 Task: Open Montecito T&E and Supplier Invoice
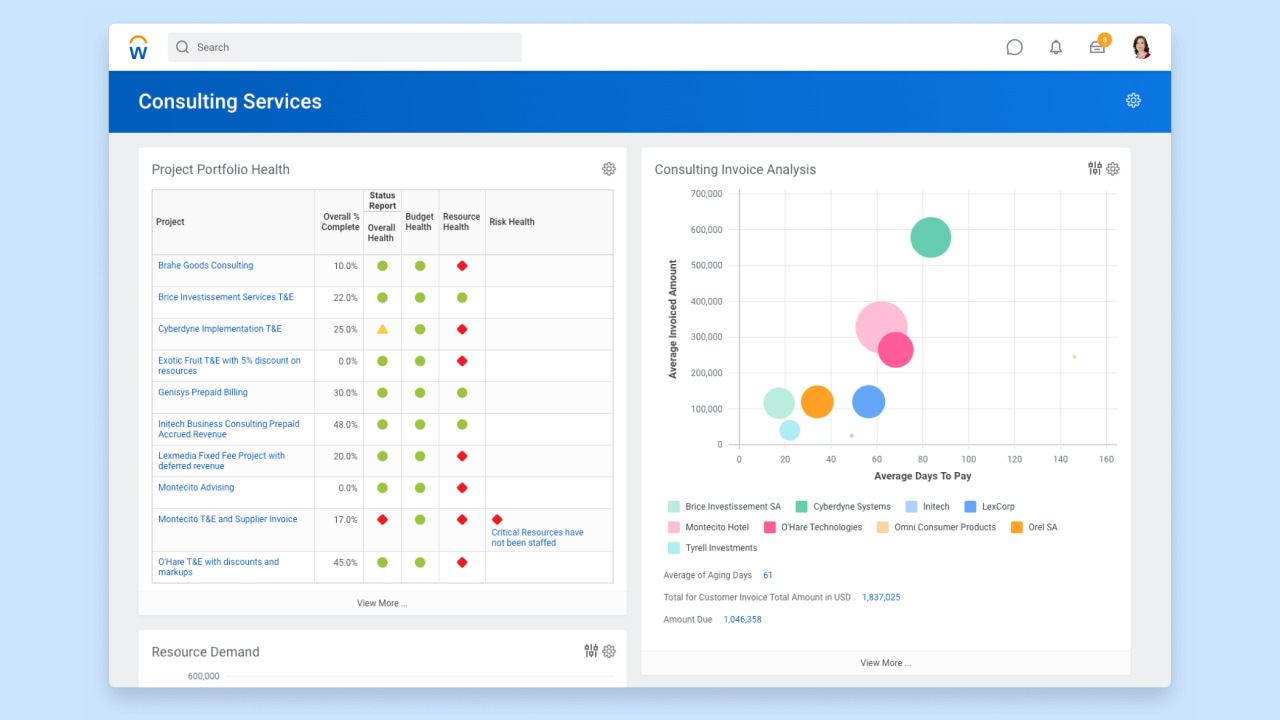tap(228, 519)
